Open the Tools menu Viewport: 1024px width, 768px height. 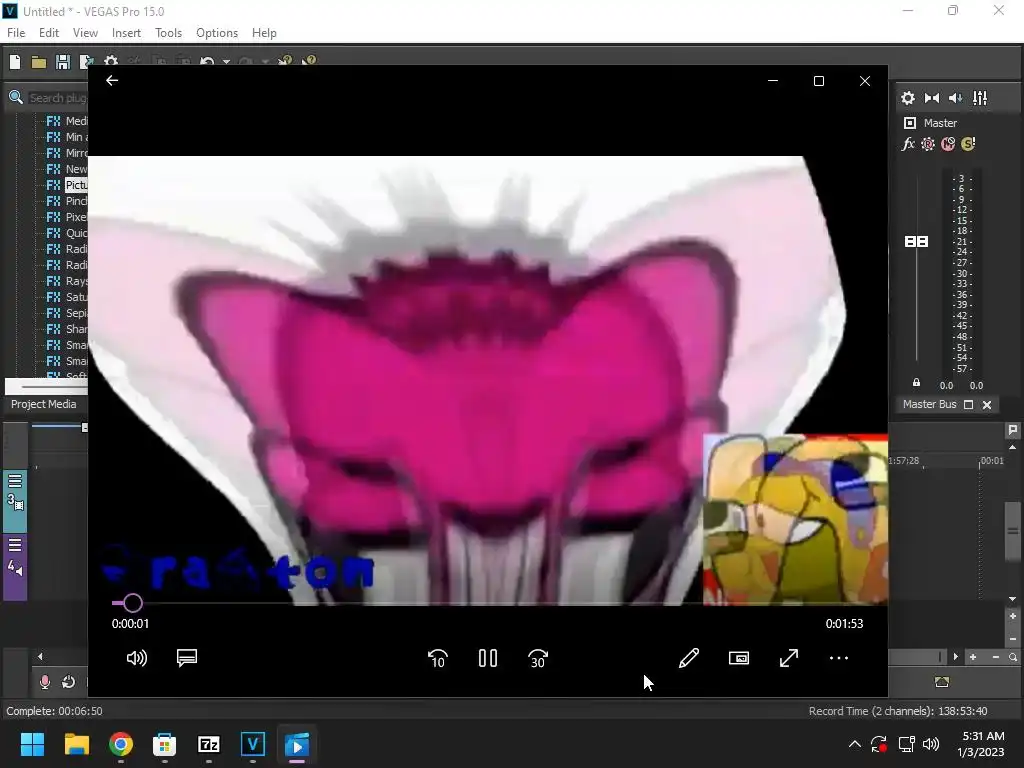(168, 33)
